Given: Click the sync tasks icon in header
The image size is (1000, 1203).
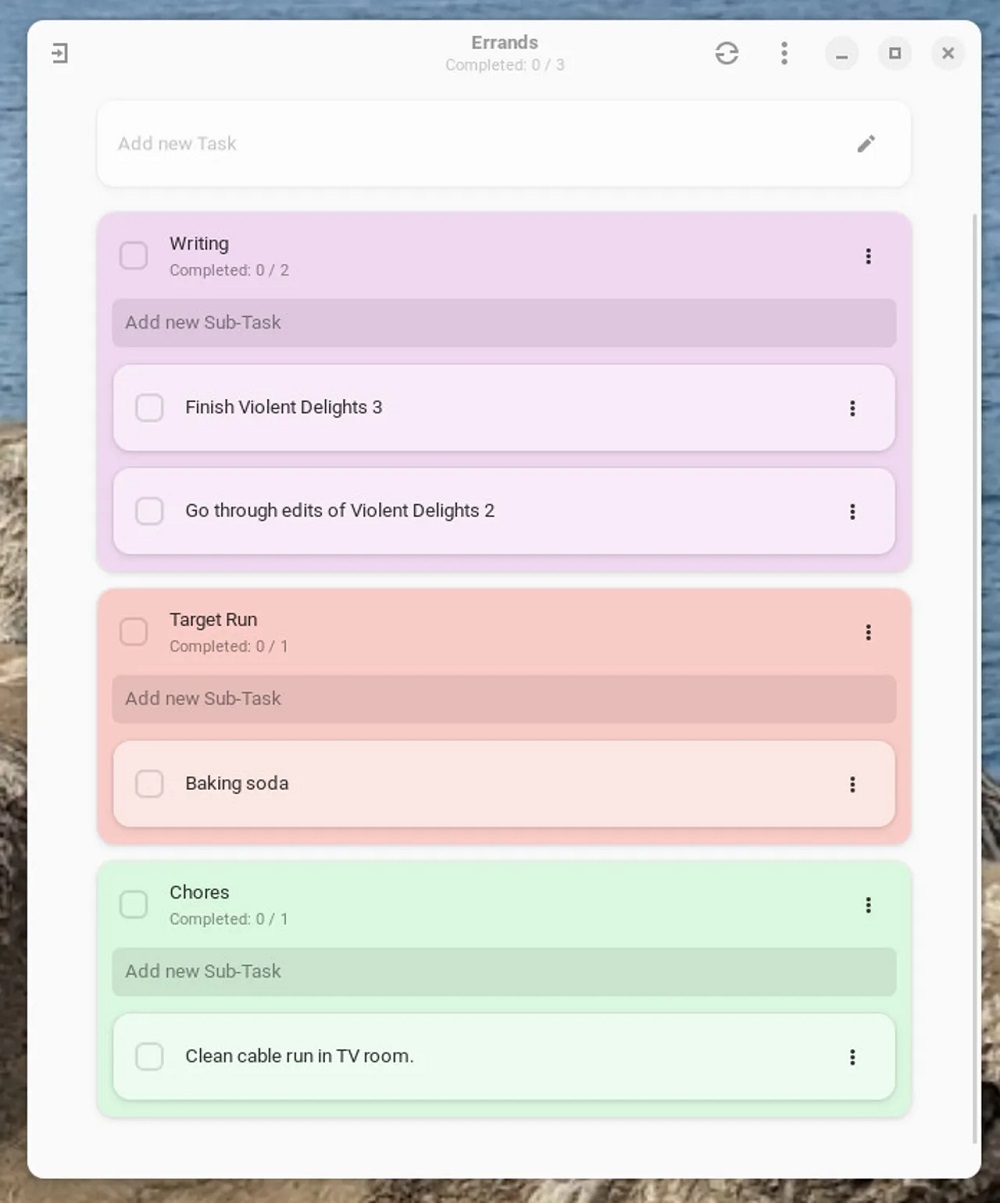Looking at the screenshot, I should tap(727, 53).
